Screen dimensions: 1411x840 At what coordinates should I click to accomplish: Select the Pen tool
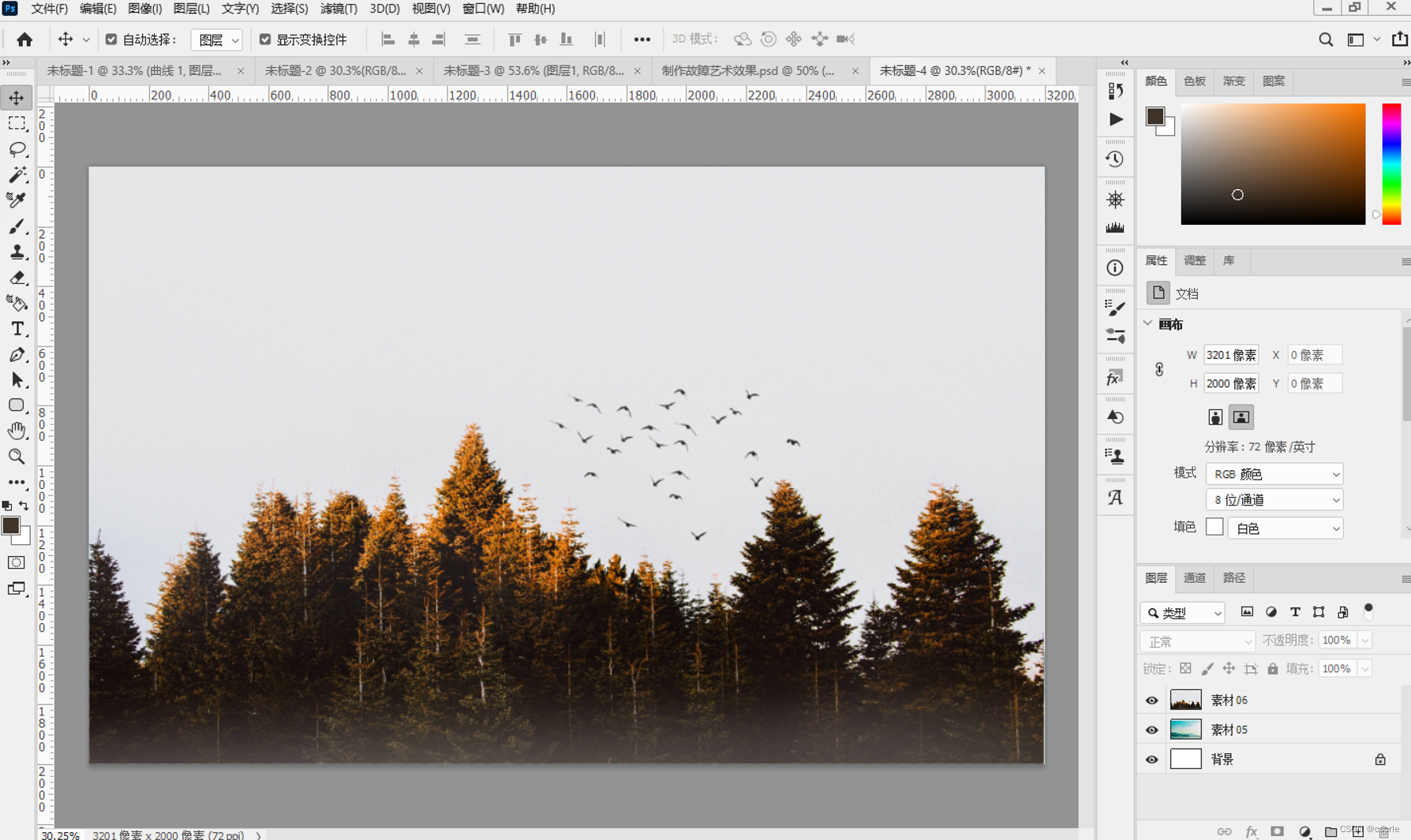coord(17,355)
